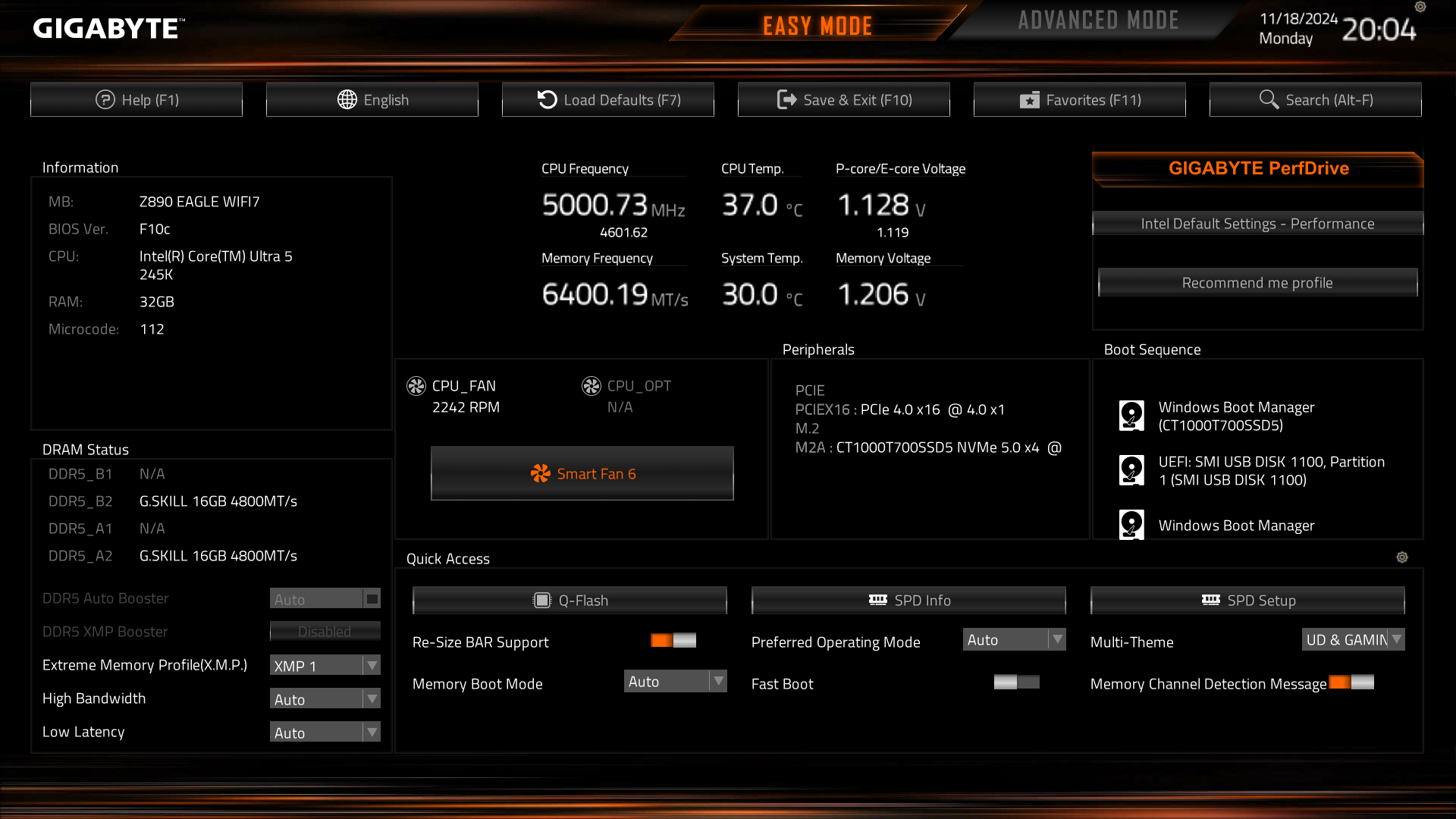Click drive icon for UEFI SMI USB DISK

[1131, 470]
